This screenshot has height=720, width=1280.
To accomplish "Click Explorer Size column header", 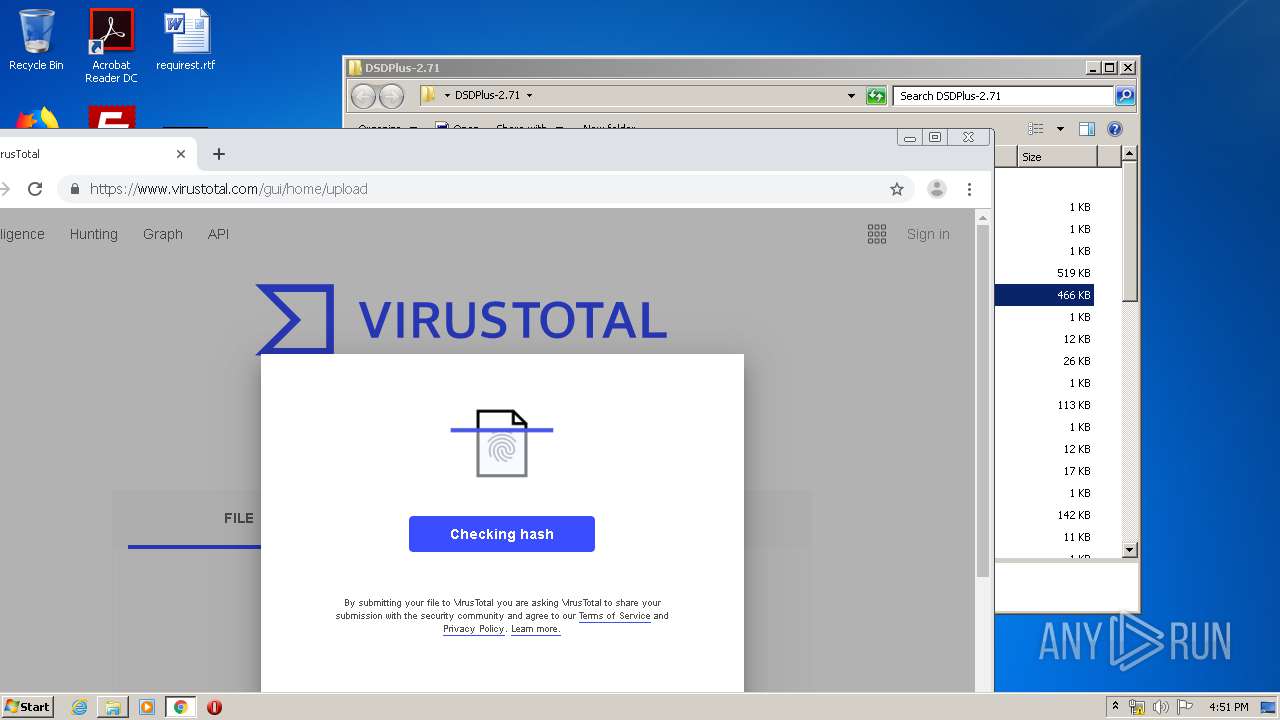I will point(1058,157).
